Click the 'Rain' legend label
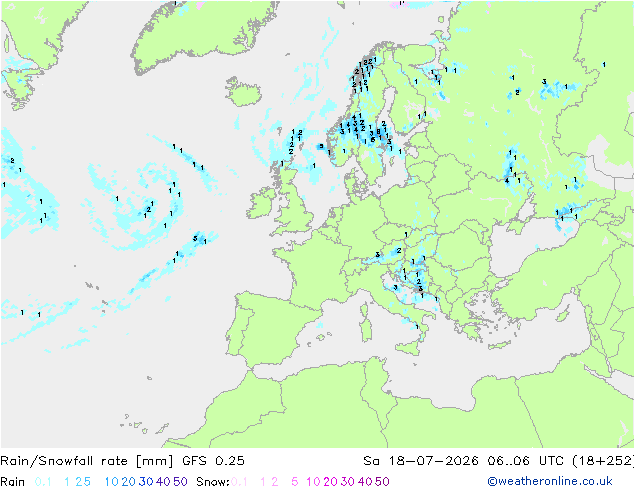 point(13,482)
